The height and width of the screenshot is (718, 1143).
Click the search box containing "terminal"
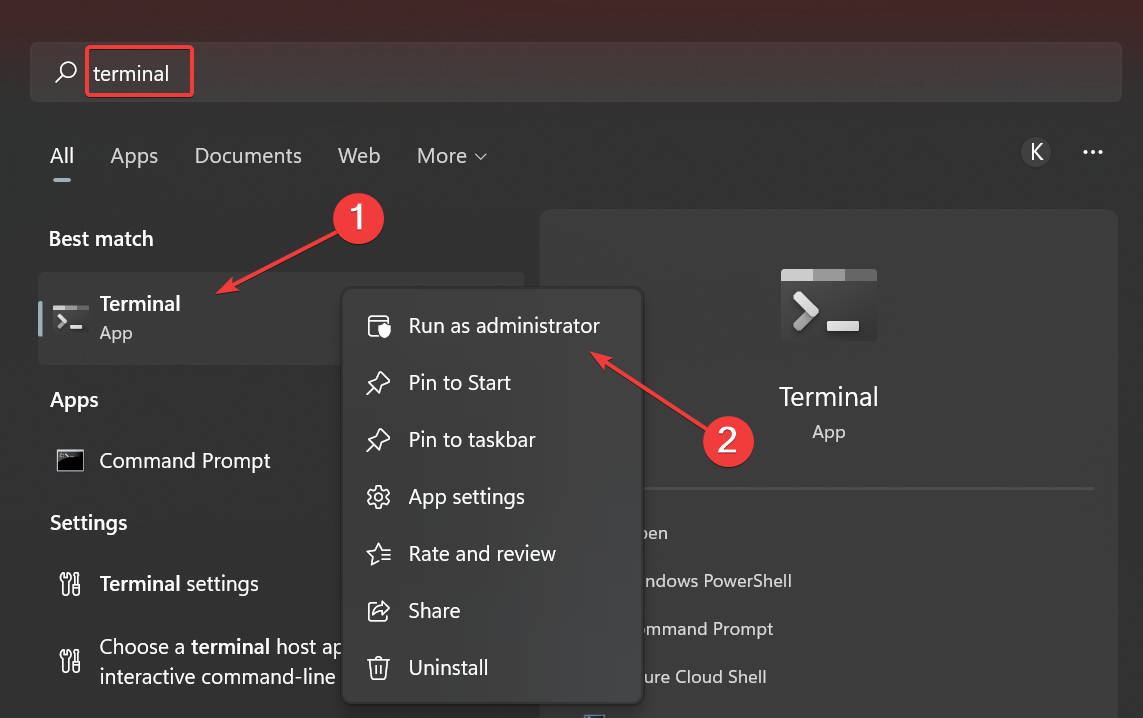pyautogui.click(x=576, y=72)
